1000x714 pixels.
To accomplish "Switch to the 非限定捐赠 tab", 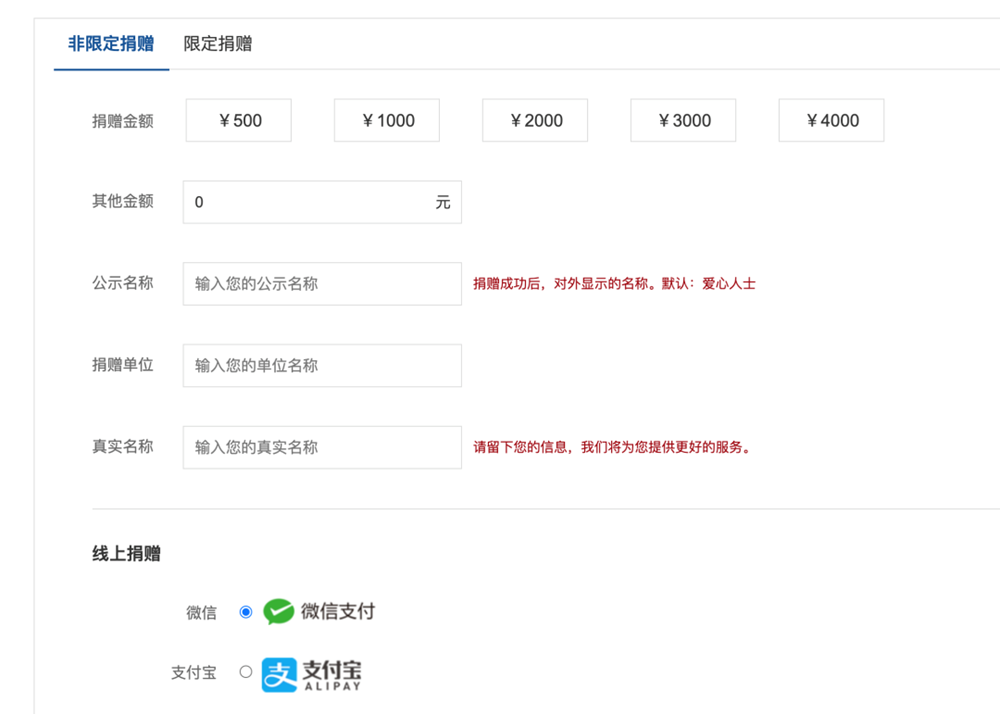I will point(111,44).
